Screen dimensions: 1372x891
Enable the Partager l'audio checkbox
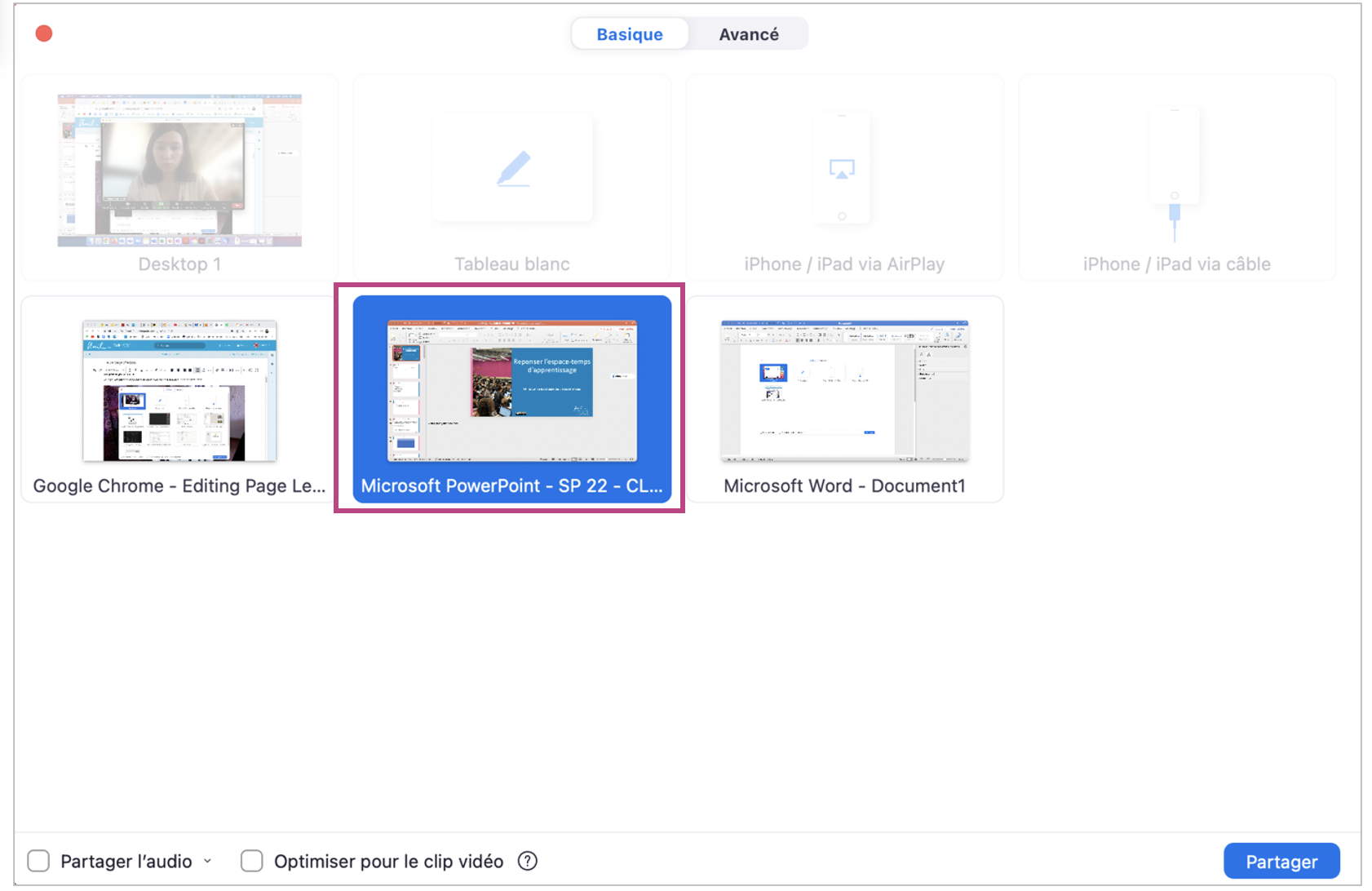click(x=38, y=861)
